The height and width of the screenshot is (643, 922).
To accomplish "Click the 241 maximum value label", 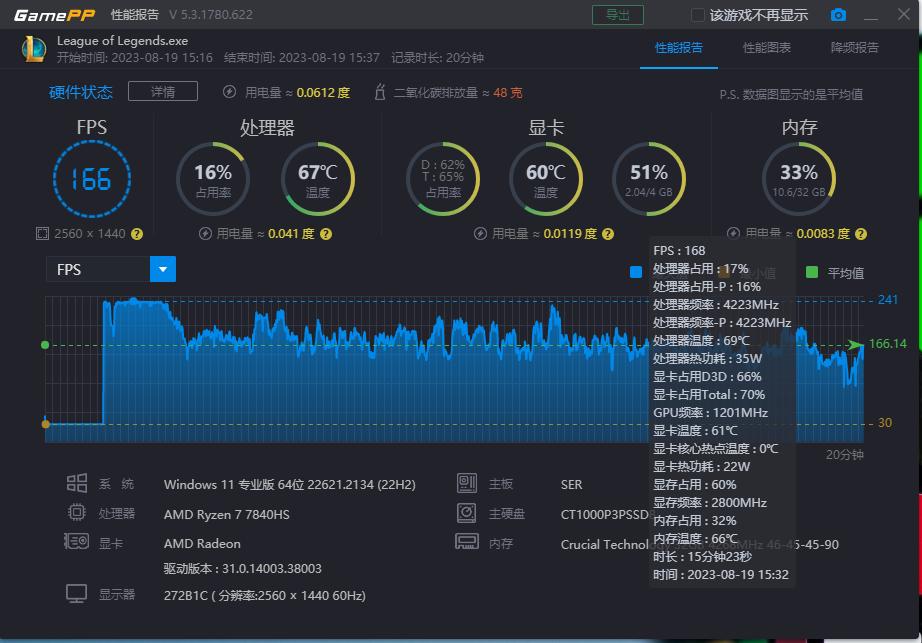I will coord(887,300).
